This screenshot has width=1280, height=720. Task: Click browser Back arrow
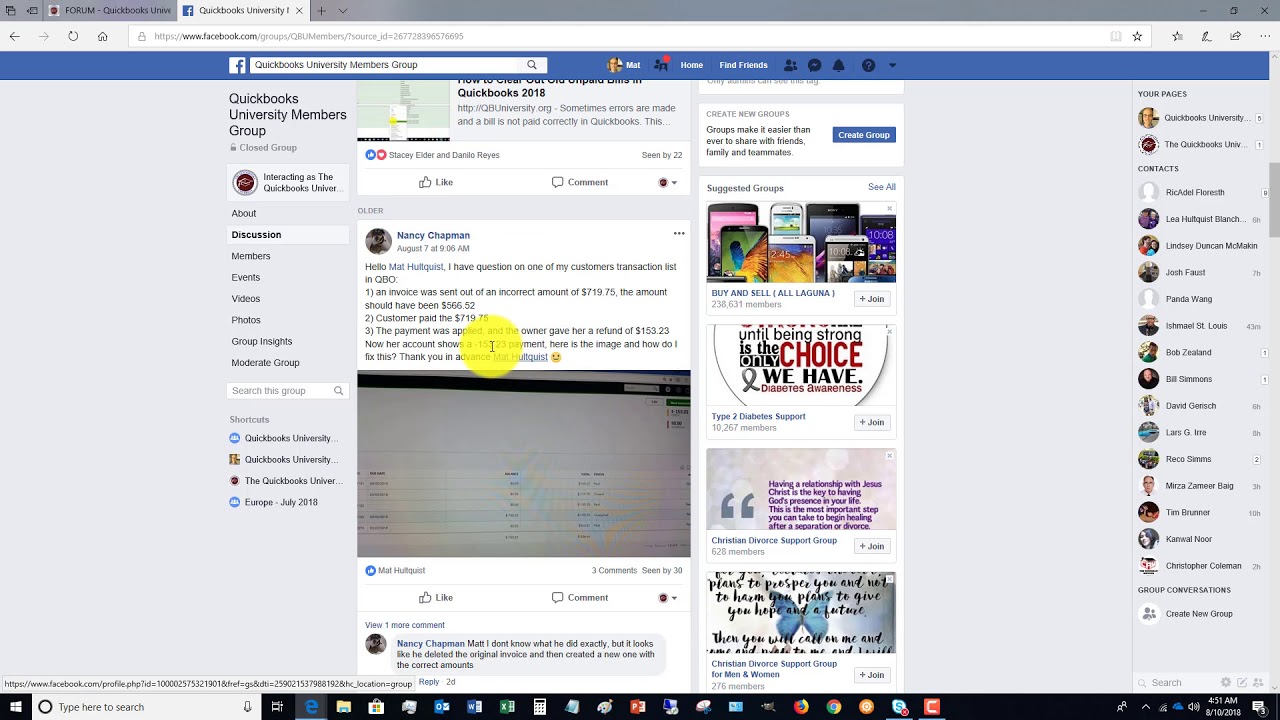(14, 36)
